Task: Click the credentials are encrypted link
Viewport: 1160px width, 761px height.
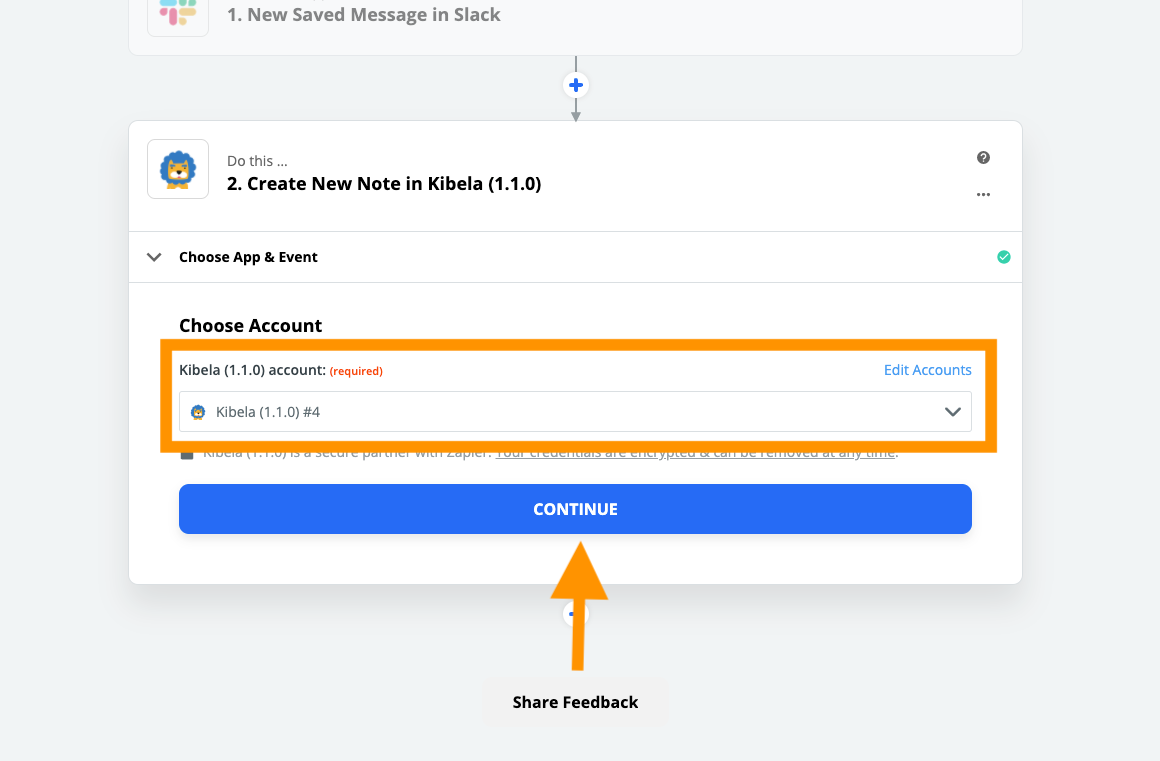Action: [695, 454]
